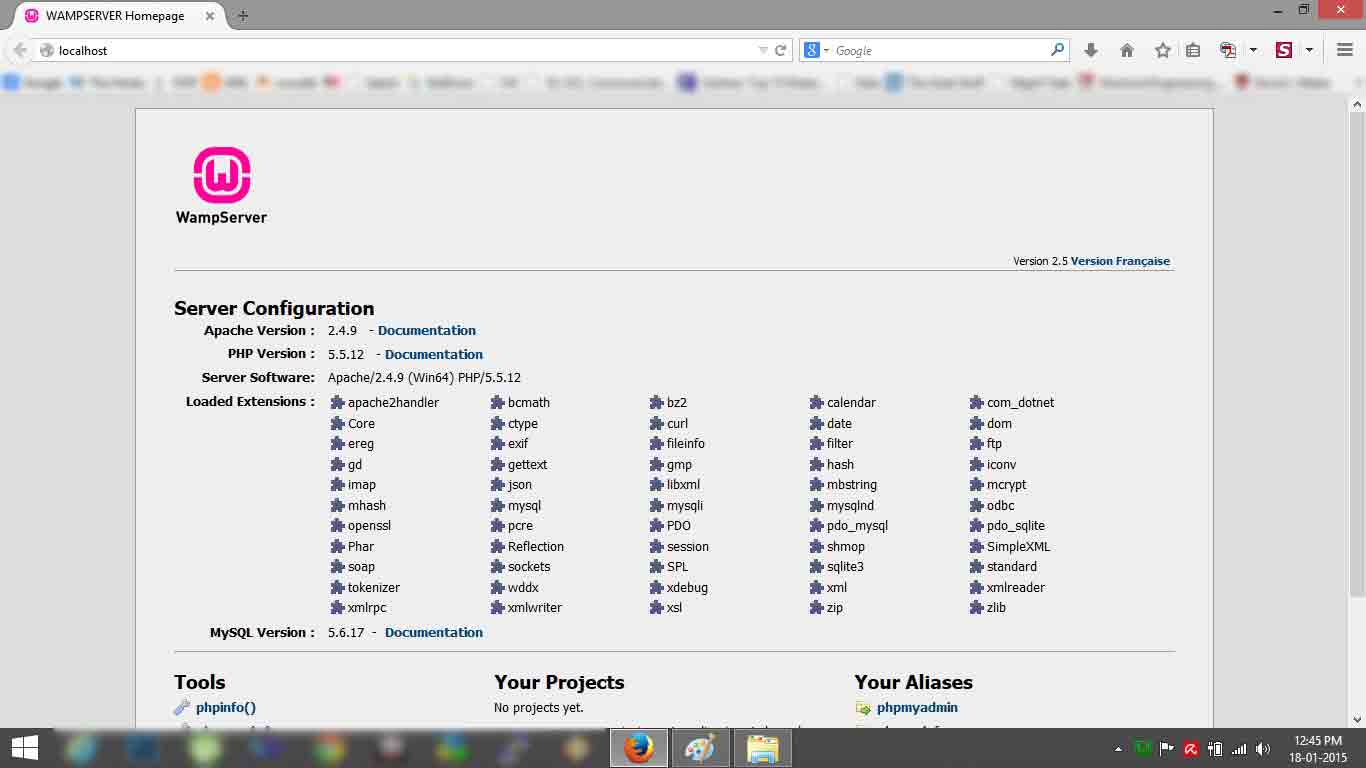1366x768 pixels.
Task: Click the Your Aliases heading
Action: pyautogui.click(x=913, y=683)
